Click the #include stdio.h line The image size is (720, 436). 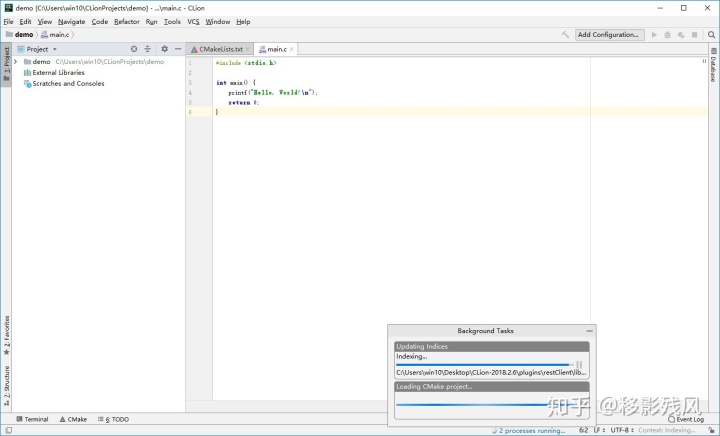[x=246, y=63]
